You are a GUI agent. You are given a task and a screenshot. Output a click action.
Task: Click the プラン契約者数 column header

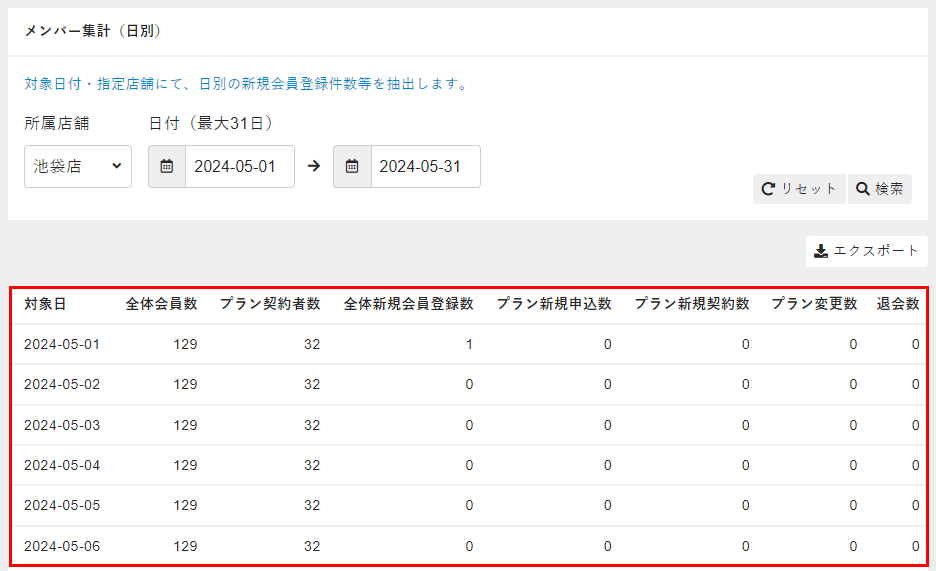point(270,304)
